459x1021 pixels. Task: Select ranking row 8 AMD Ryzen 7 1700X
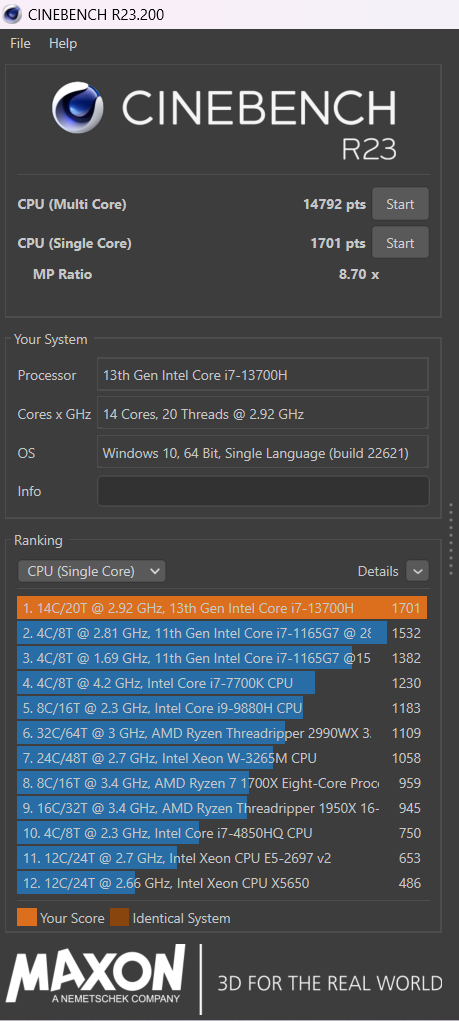222,783
